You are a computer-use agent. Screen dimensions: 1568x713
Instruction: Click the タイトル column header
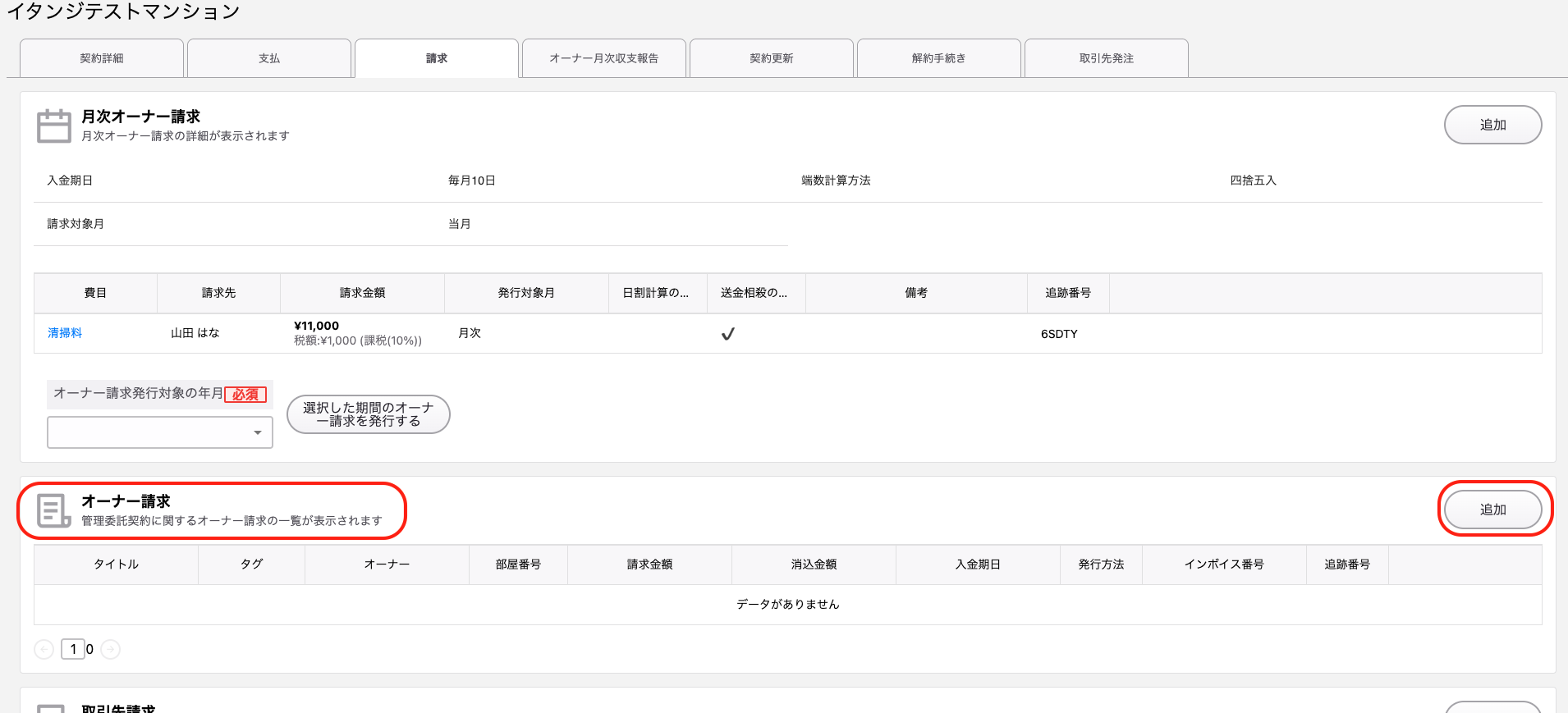(116, 564)
